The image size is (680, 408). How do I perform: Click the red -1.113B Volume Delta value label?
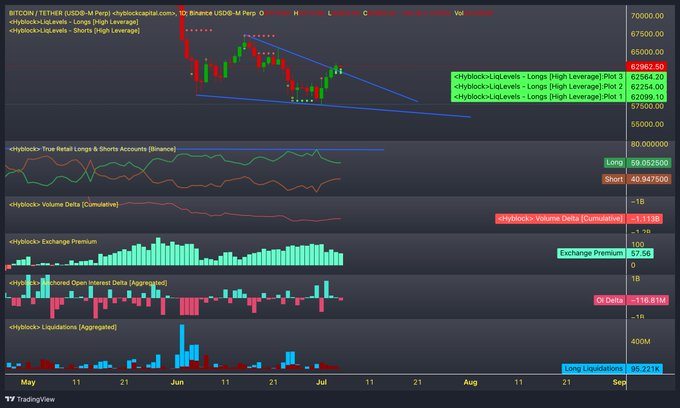click(579, 219)
